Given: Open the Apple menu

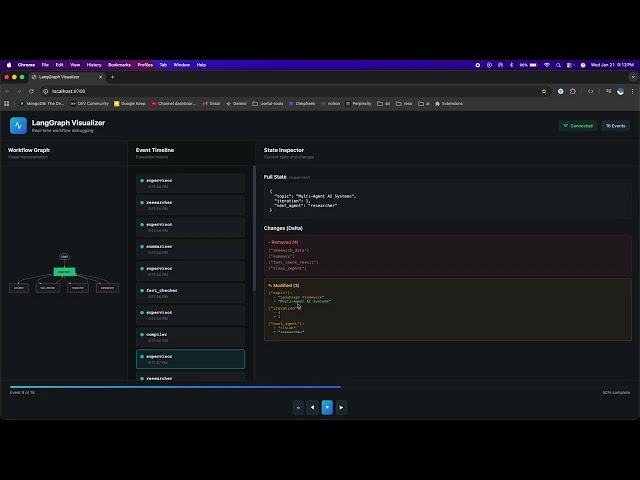Looking at the screenshot, I should [9, 65].
